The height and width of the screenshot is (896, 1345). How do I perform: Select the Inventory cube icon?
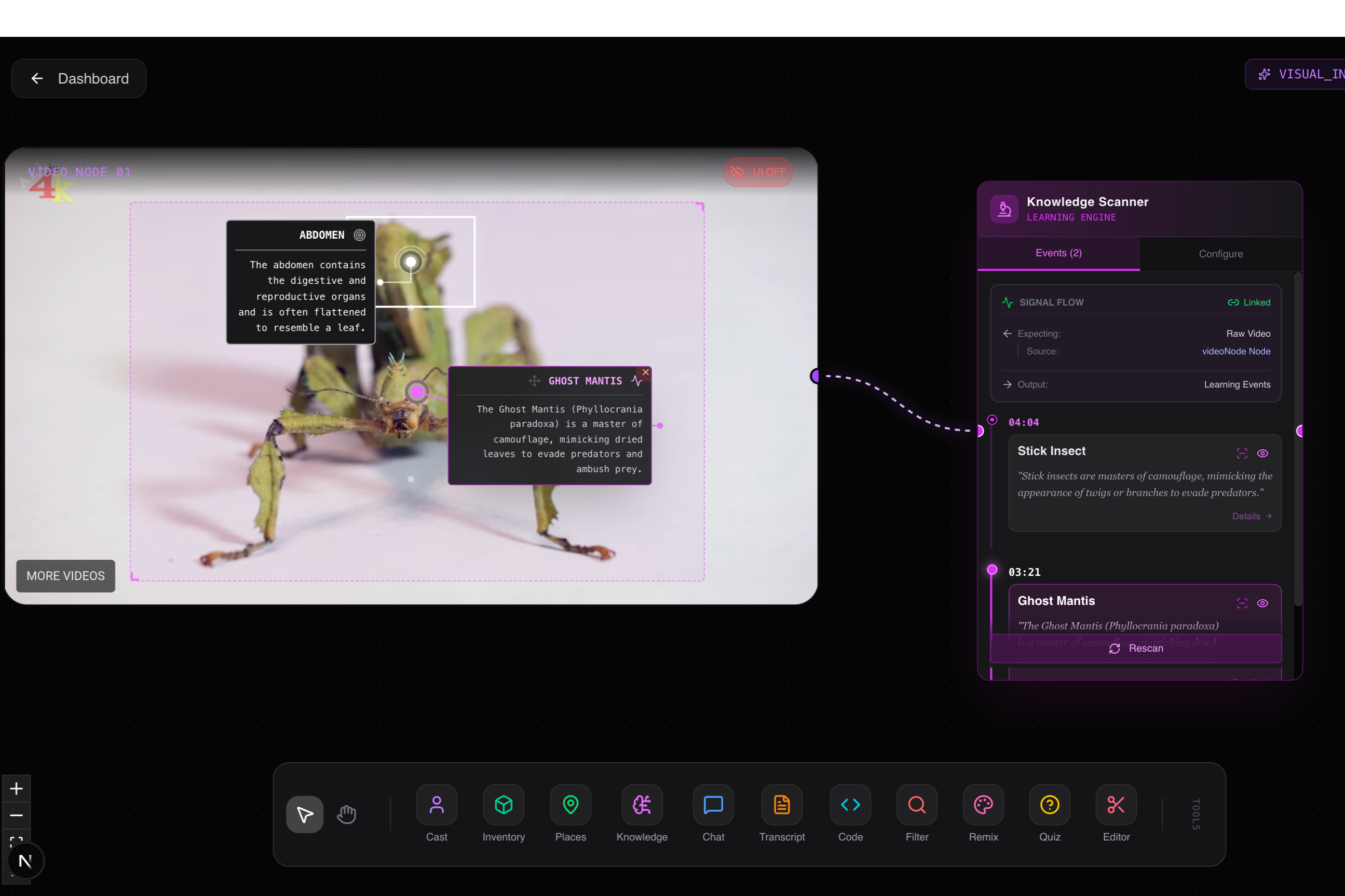(x=503, y=805)
